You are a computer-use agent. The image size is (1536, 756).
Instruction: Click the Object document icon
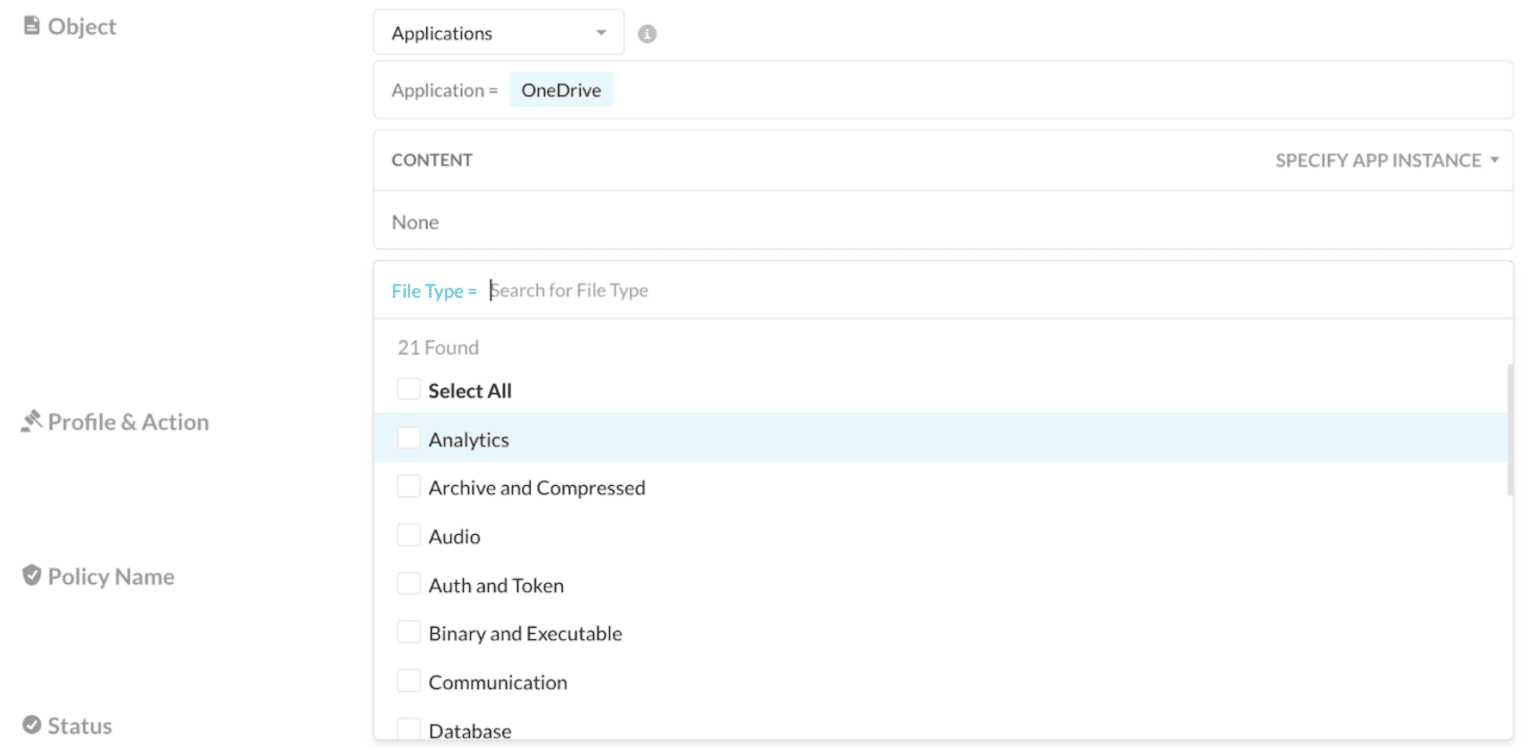(x=29, y=25)
